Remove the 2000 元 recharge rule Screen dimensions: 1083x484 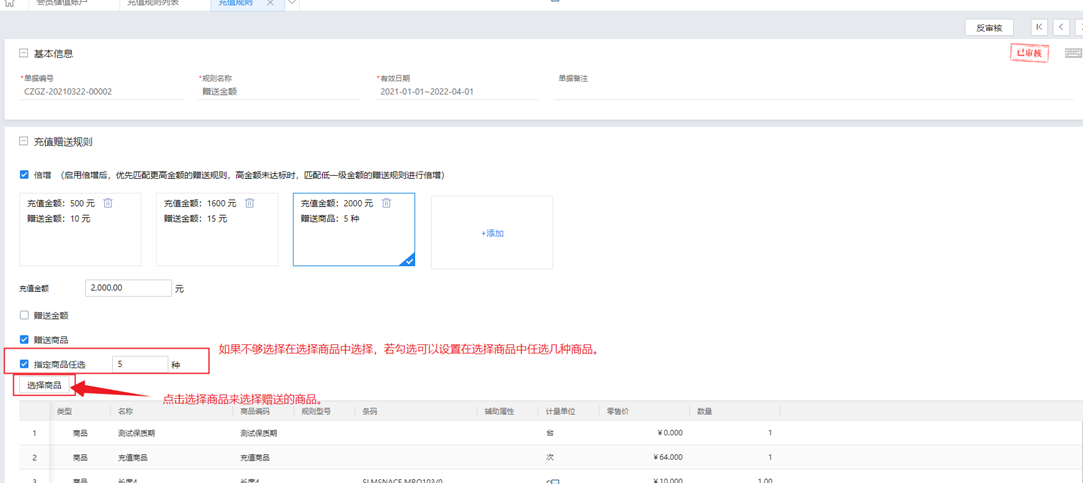[x=386, y=203]
